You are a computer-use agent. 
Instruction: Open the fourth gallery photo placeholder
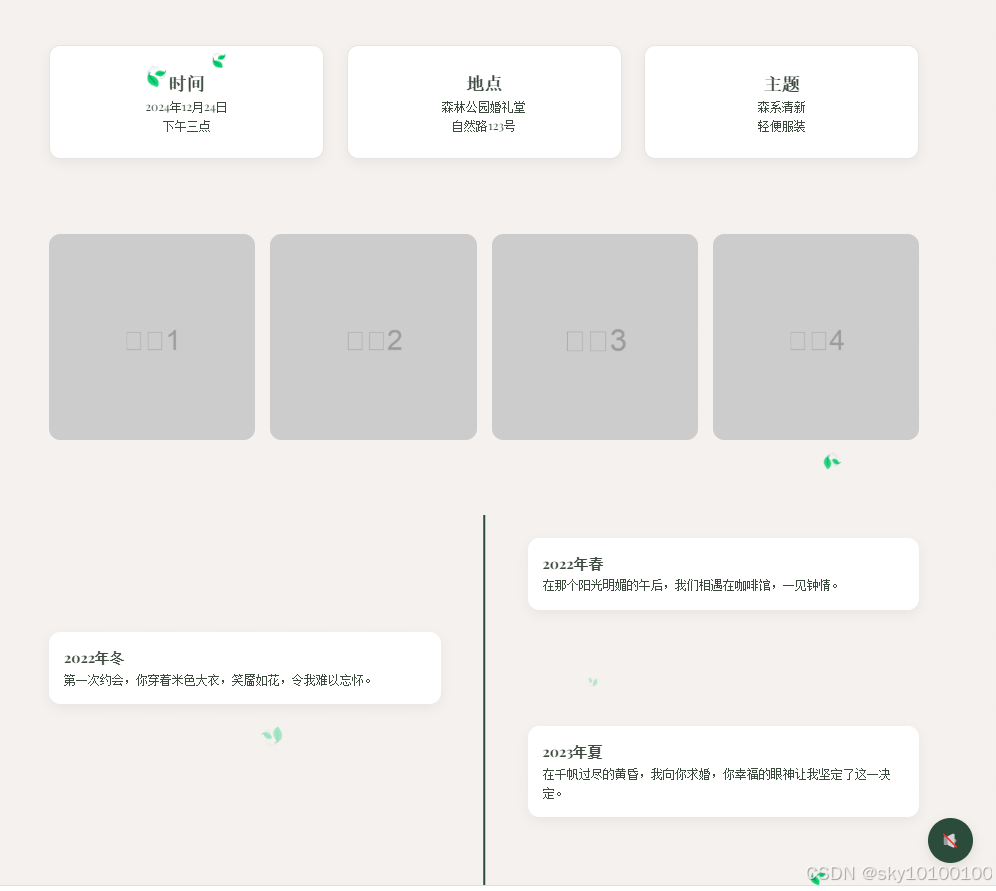click(x=816, y=337)
